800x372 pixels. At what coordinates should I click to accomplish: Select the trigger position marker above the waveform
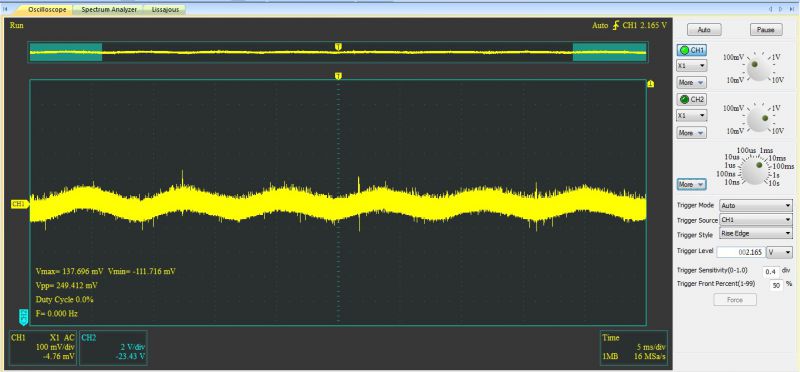click(x=338, y=76)
